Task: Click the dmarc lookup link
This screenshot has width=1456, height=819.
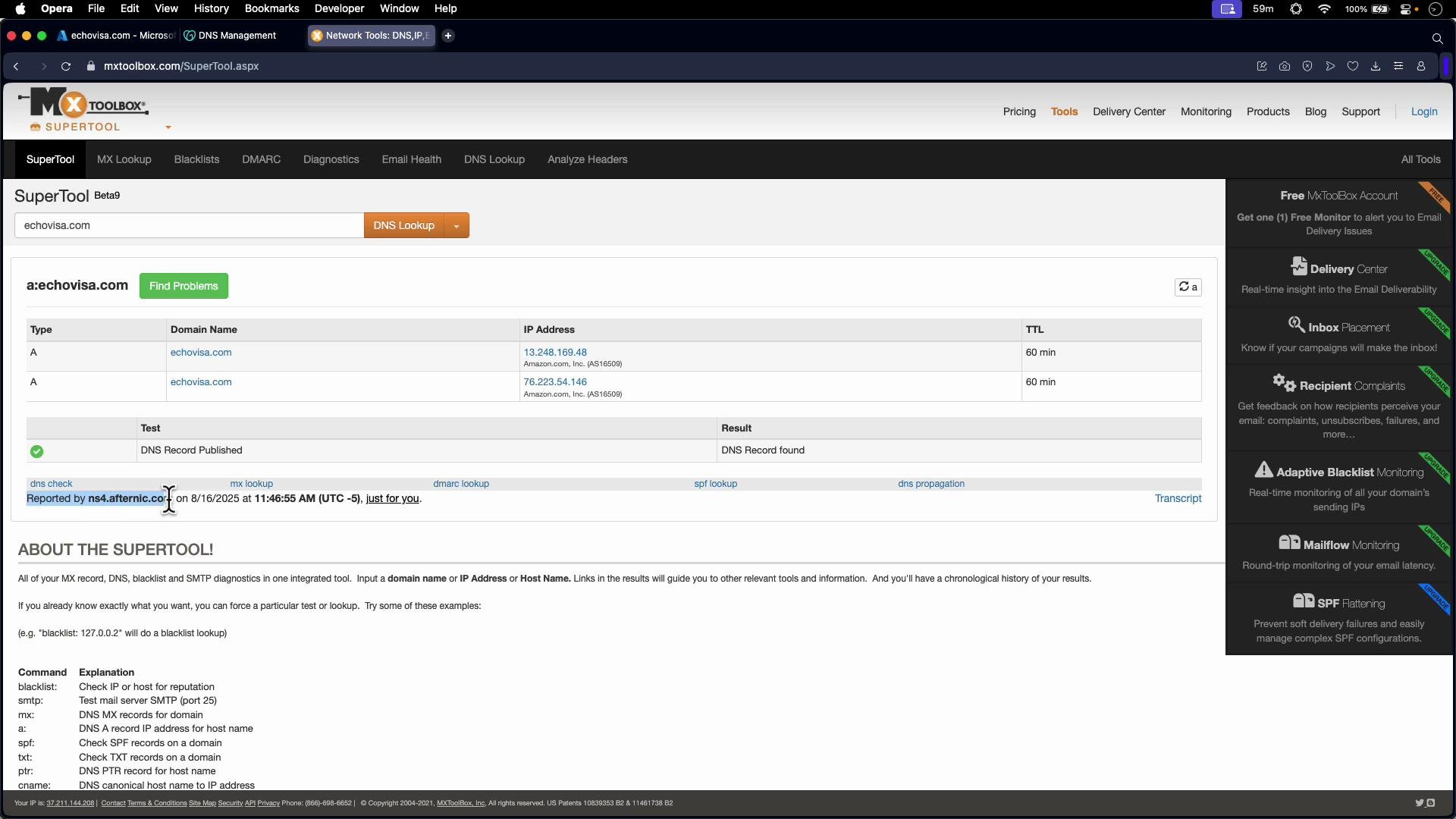Action: click(461, 484)
